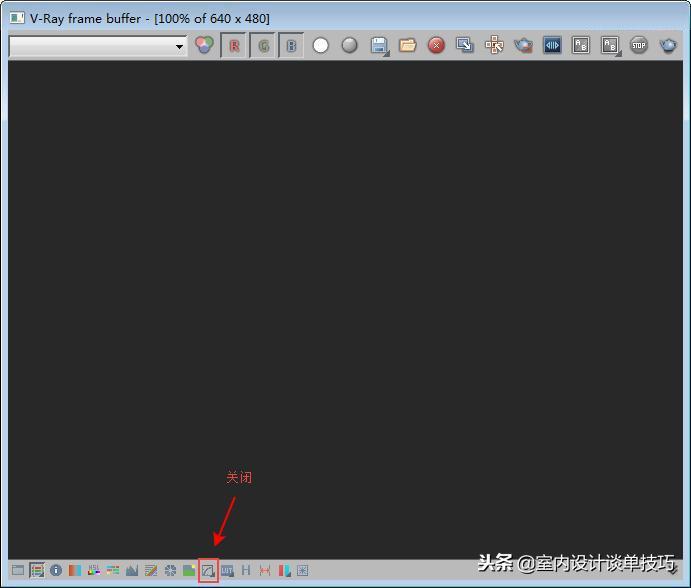Screen dimensions: 691x588
Task: Click the first A/B compare icon
Action: coord(581,45)
